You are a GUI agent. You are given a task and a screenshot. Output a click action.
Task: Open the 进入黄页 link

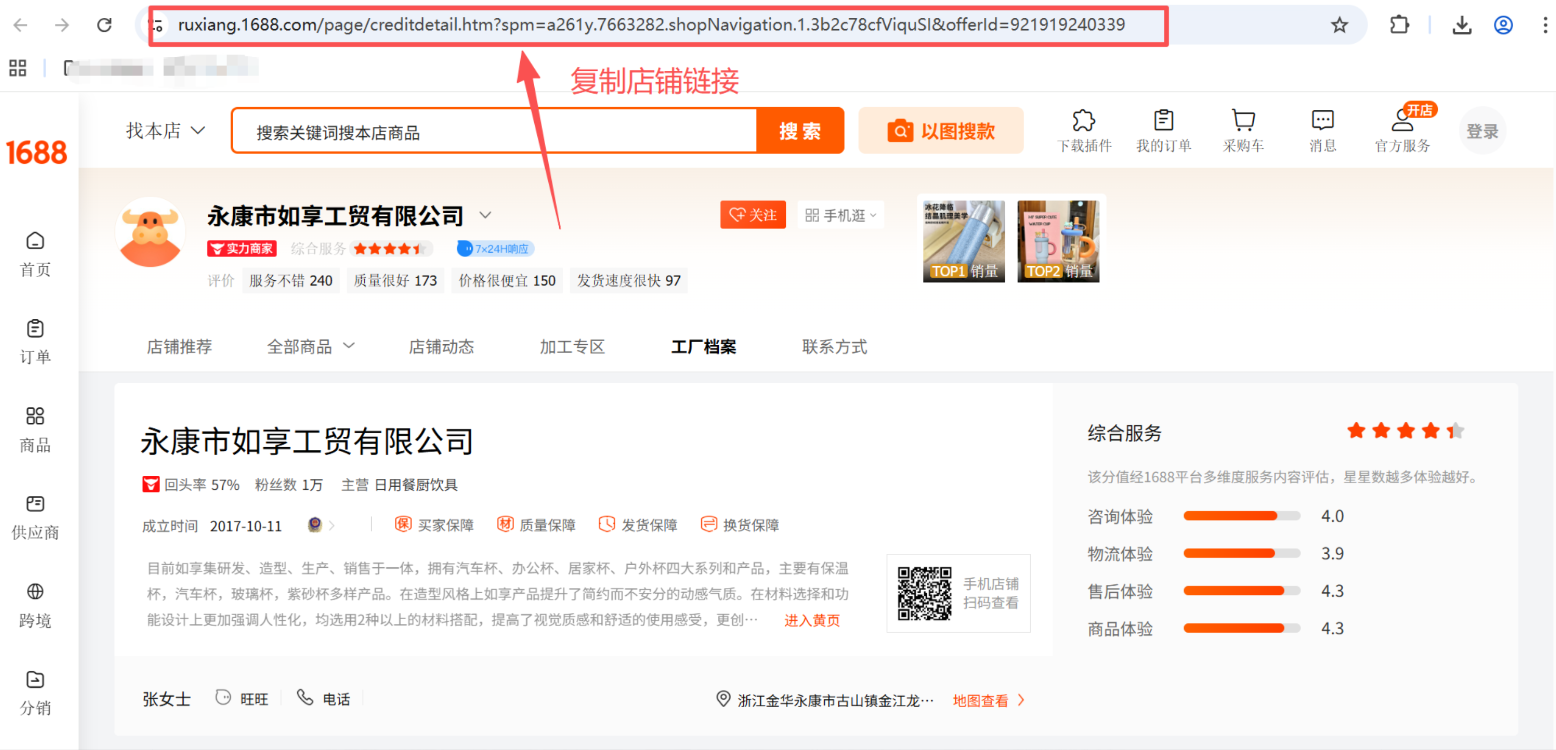pyautogui.click(x=812, y=620)
